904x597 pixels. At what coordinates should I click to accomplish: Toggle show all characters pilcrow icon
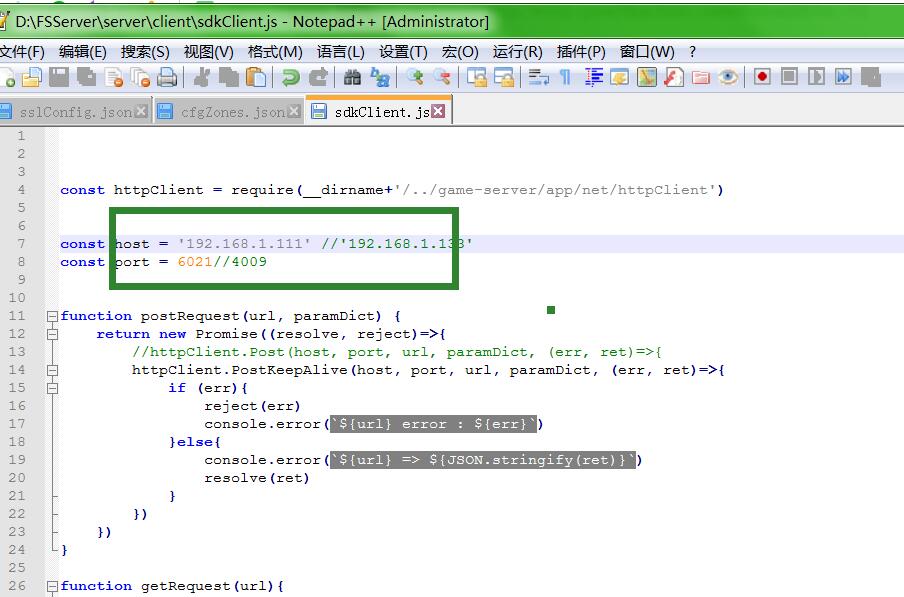click(x=566, y=77)
